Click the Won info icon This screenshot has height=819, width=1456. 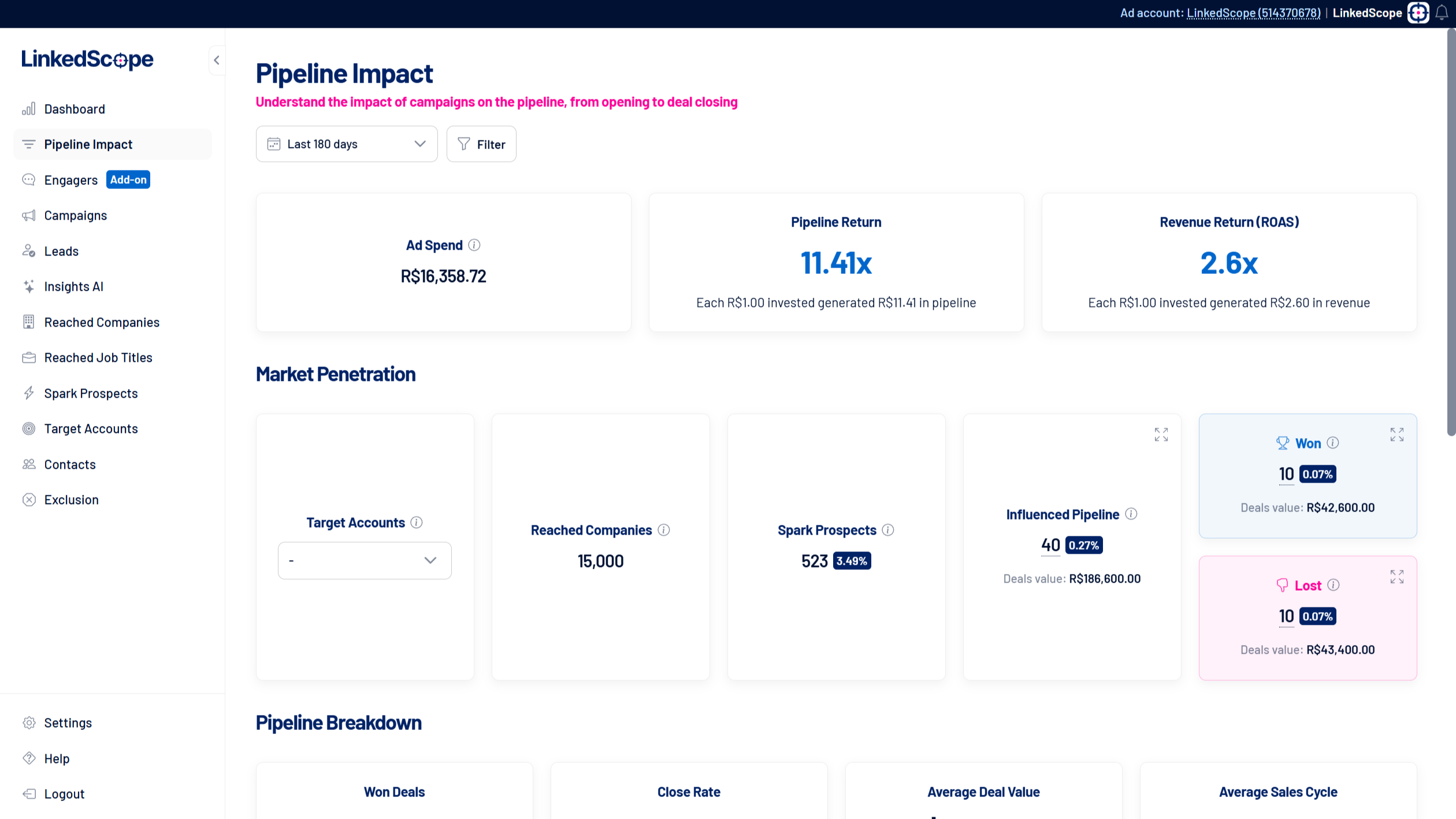click(1333, 443)
